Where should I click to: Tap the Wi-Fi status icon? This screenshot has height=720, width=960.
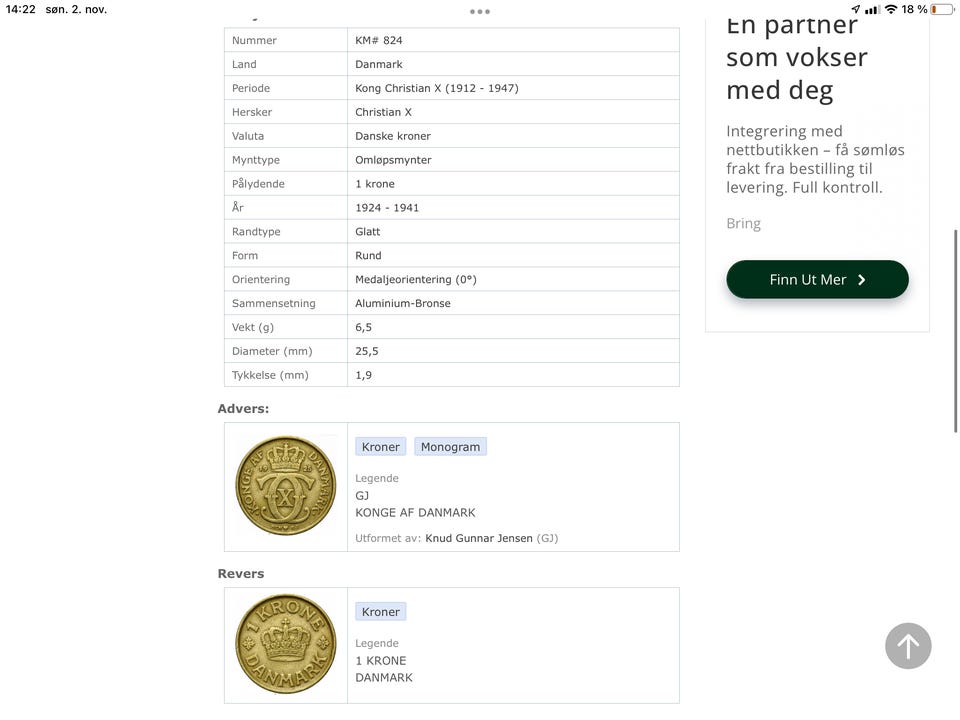click(x=890, y=9)
